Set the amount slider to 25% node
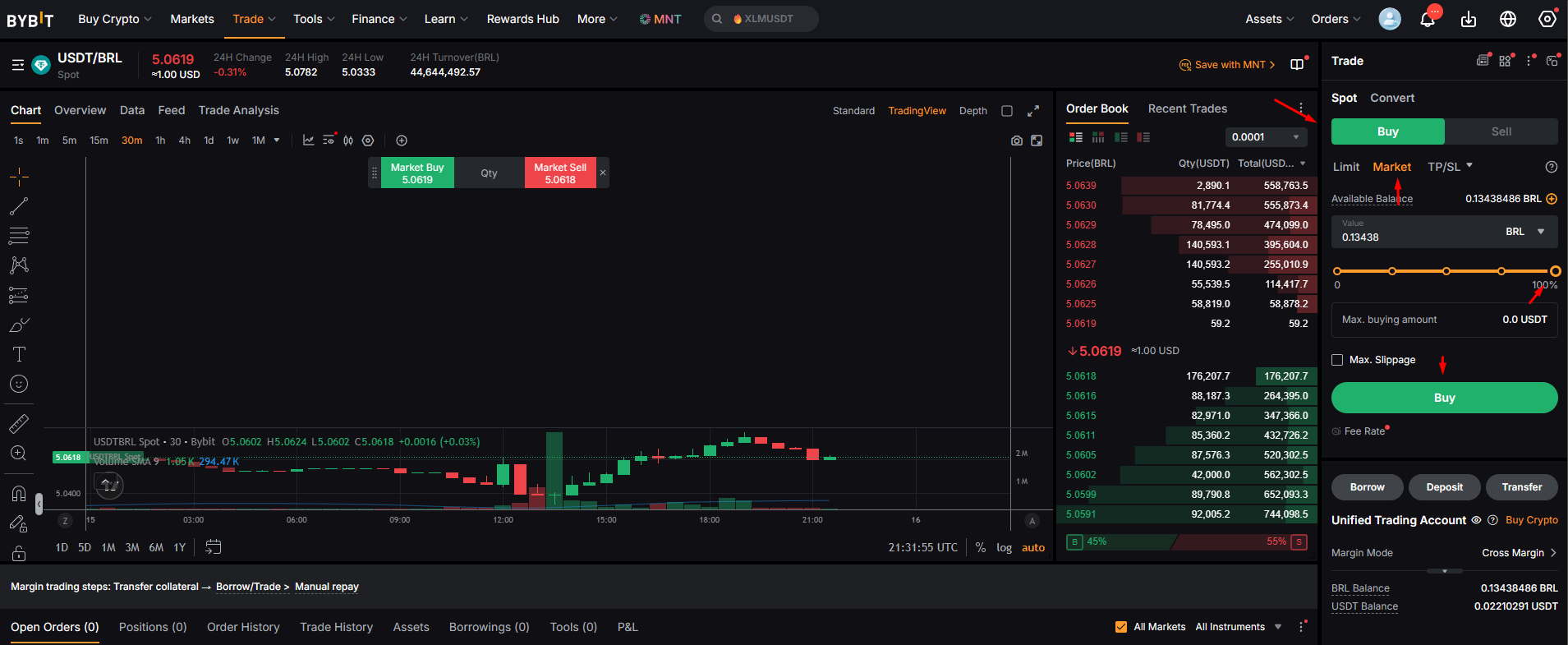Viewport: 1568px width, 645px height. tap(1391, 271)
